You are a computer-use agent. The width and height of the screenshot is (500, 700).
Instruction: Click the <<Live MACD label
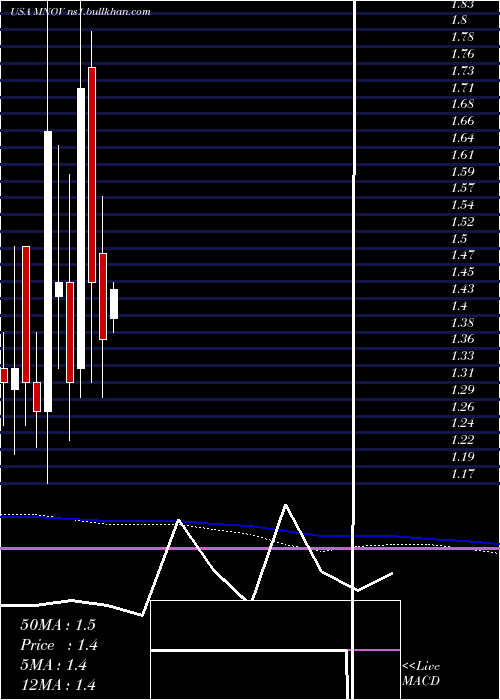coord(421,674)
